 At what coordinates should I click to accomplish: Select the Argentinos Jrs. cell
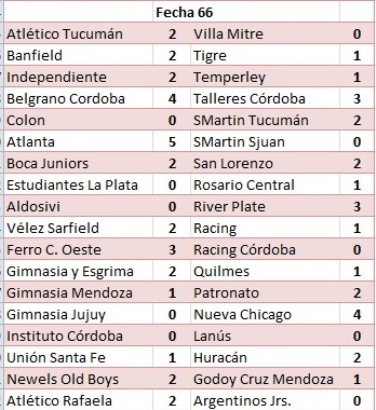coord(265,400)
